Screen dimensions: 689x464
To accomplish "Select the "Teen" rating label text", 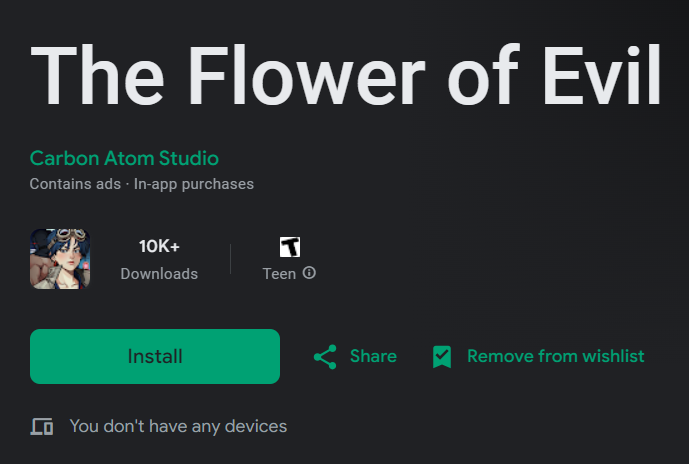I will [x=279, y=274].
